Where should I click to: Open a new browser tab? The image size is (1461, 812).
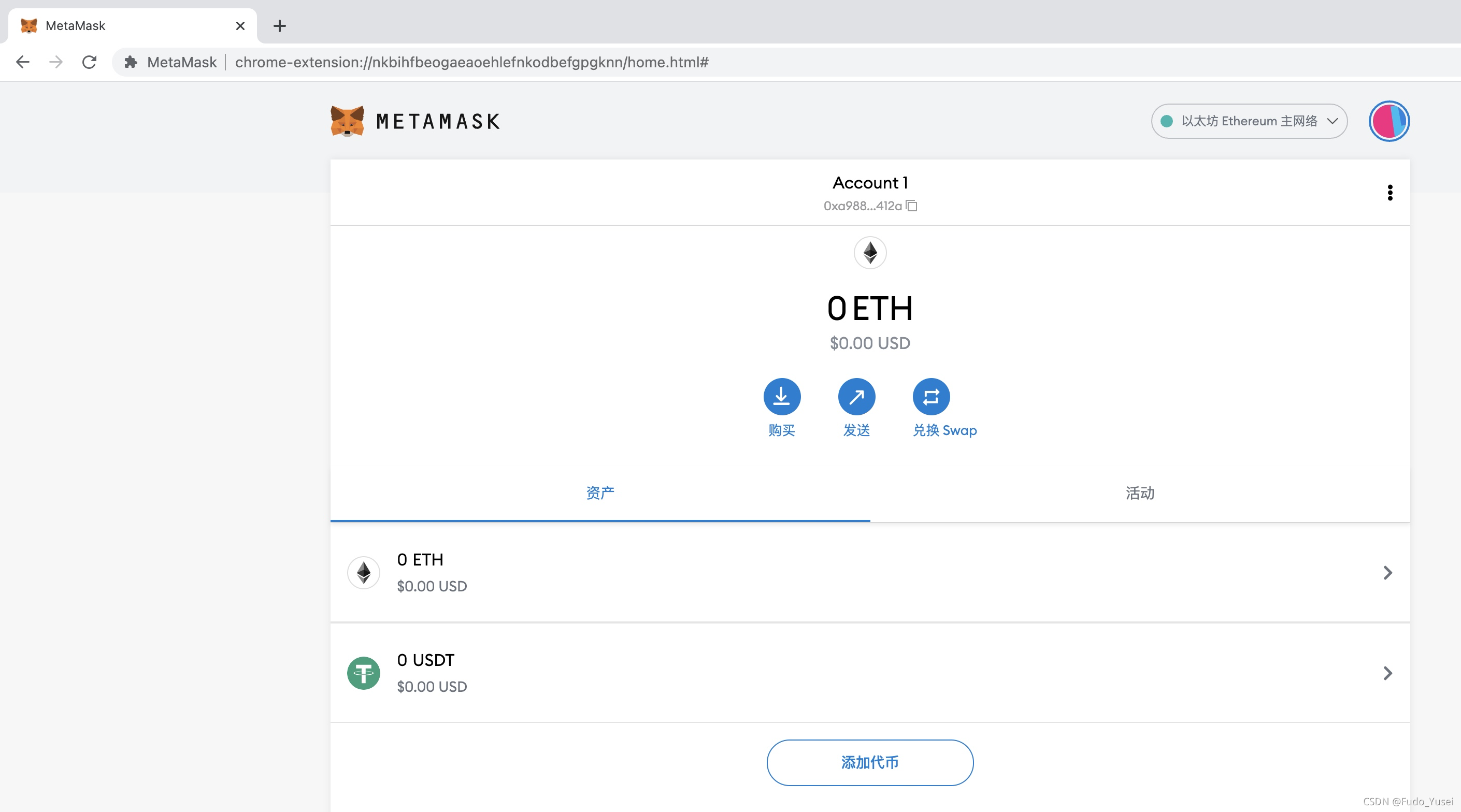279,25
